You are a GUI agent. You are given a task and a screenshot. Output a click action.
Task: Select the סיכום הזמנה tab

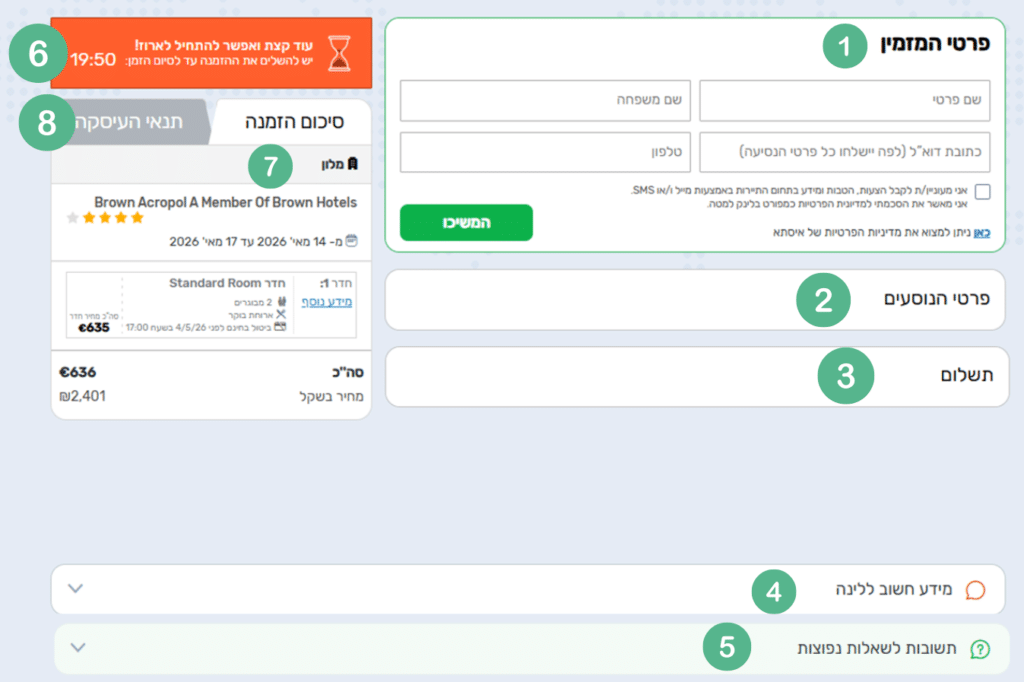(294, 123)
